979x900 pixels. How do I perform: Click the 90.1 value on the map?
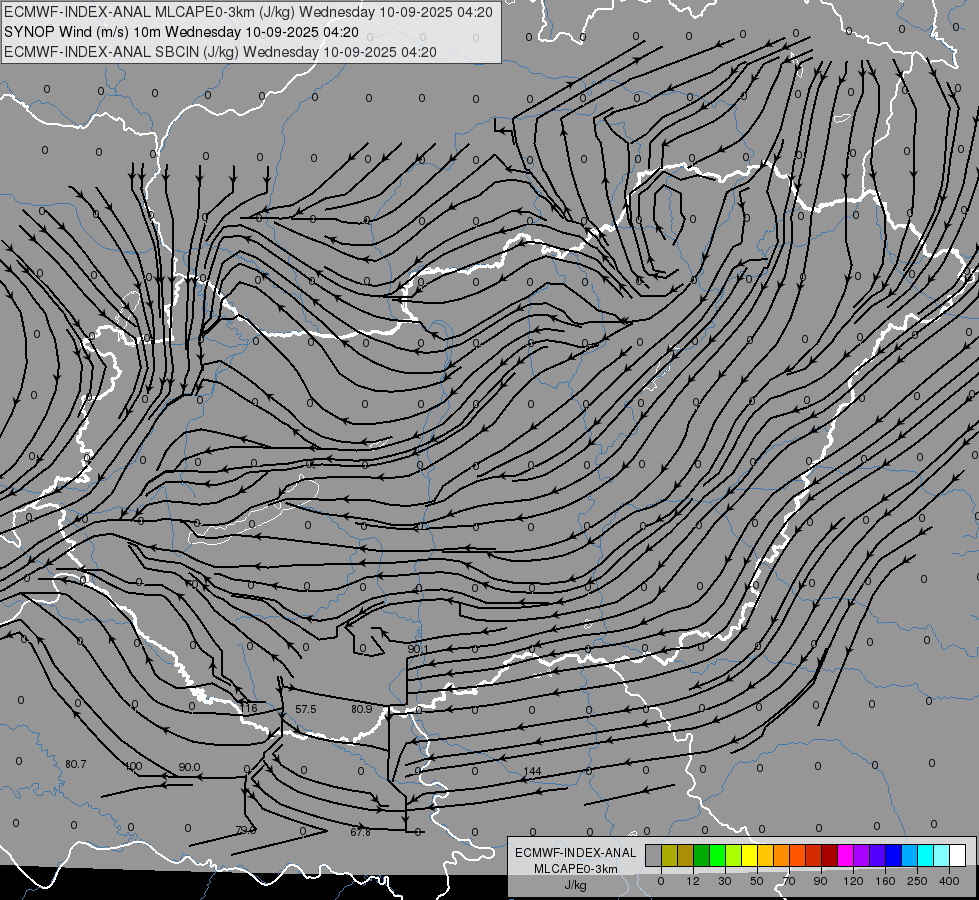pos(418,650)
